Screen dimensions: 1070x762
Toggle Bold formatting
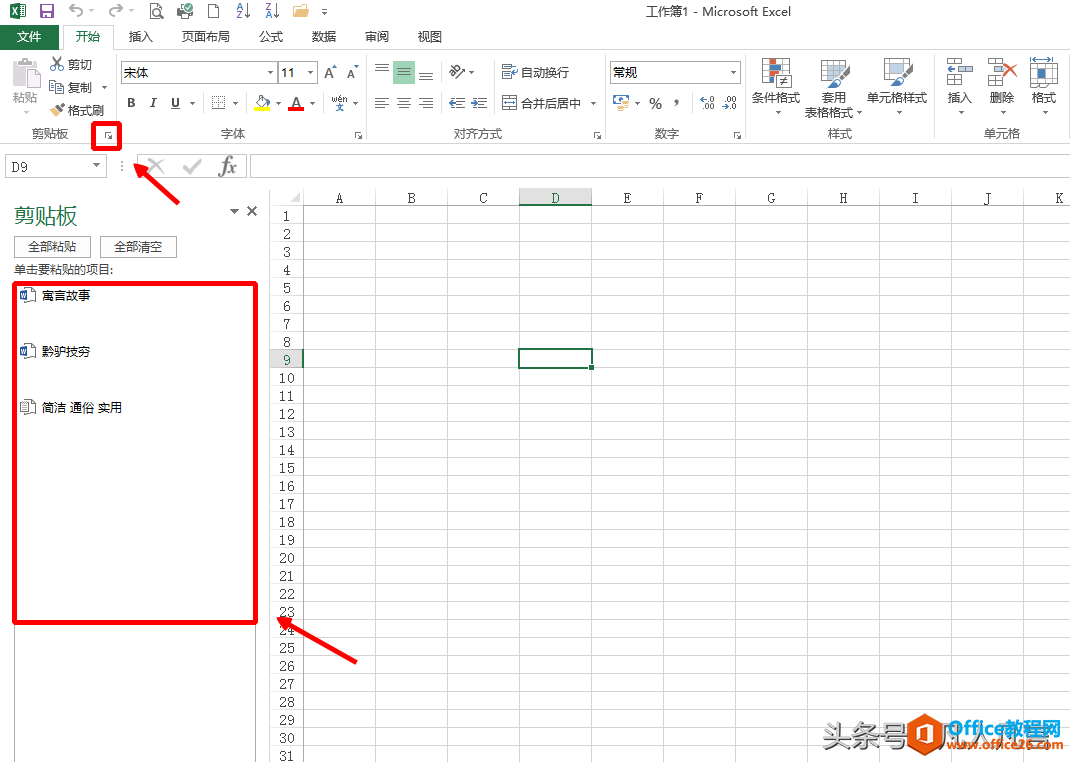pyautogui.click(x=132, y=103)
